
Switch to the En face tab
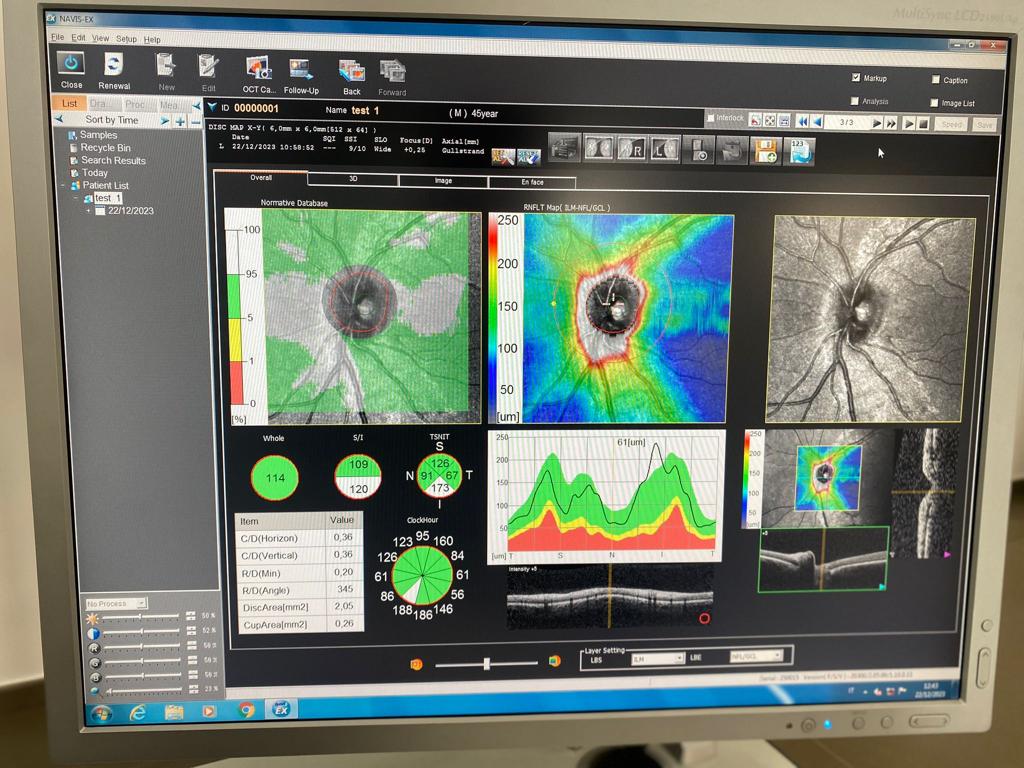click(x=532, y=182)
